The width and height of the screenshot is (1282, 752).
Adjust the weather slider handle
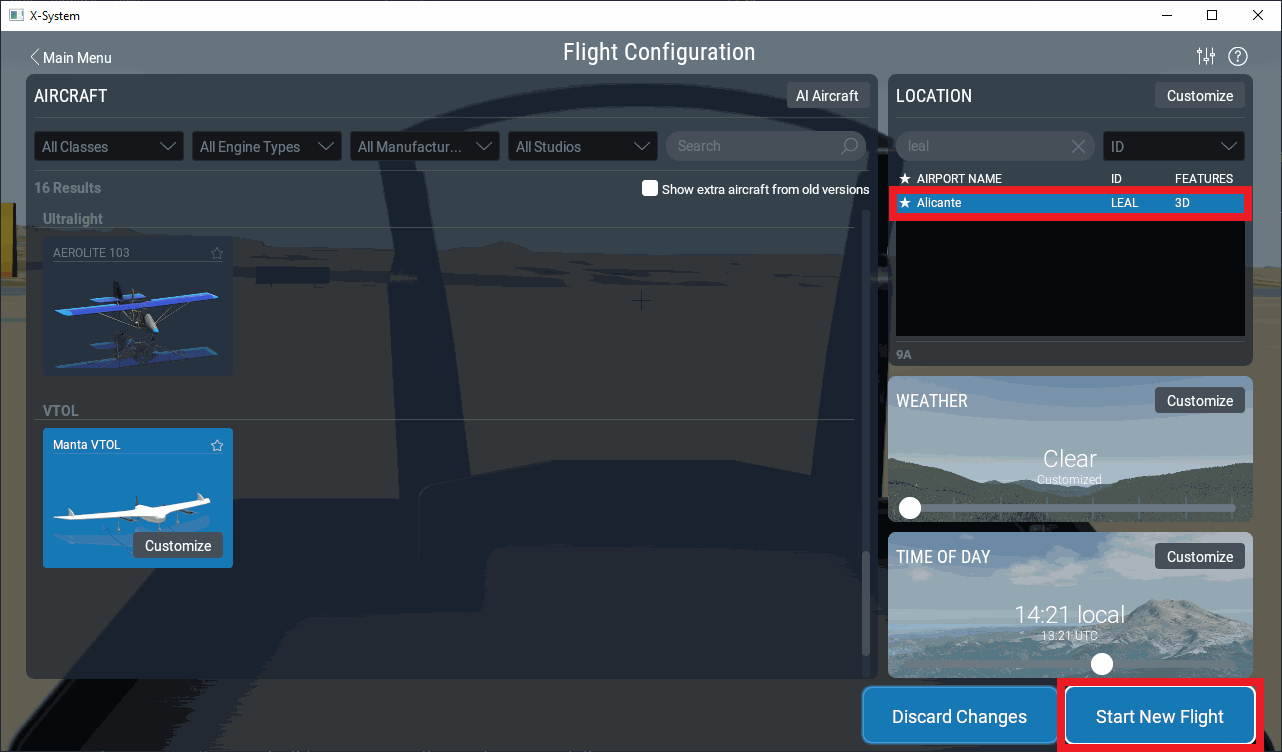[910, 508]
